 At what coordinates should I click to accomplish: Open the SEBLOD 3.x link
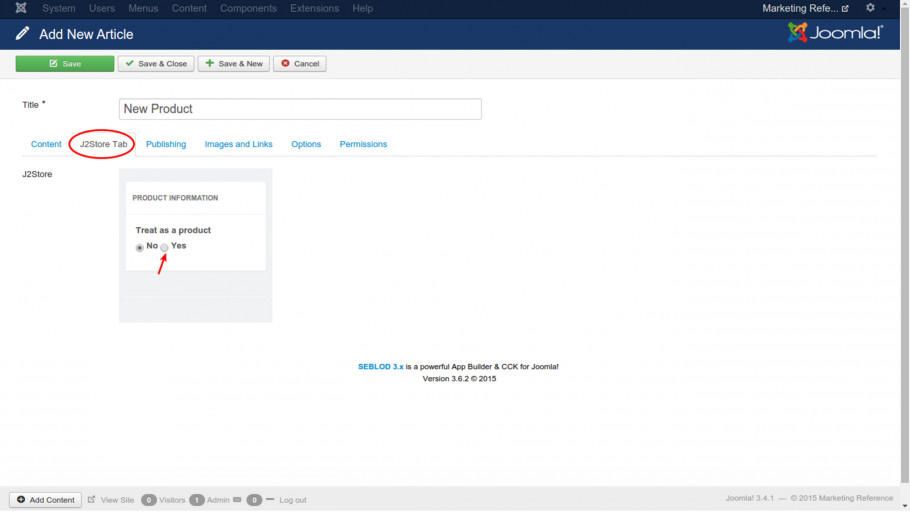click(x=381, y=366)
